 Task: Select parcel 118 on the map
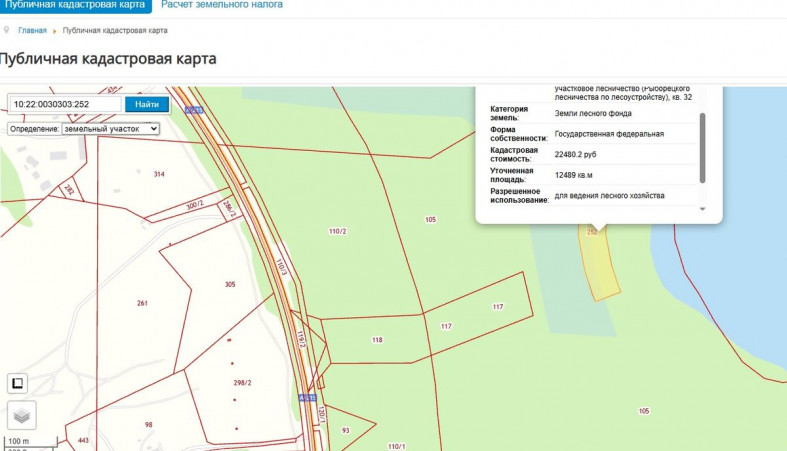pyautogui.click(x=377, y=340)
